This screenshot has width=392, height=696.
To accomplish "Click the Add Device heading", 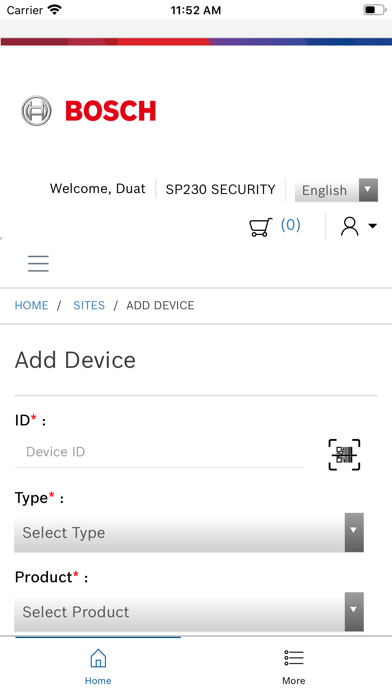I will pos(75,360).
